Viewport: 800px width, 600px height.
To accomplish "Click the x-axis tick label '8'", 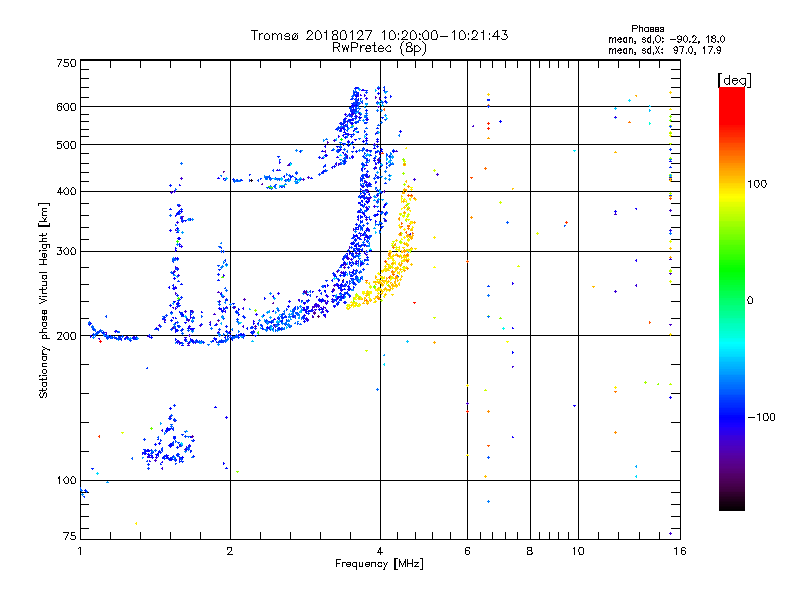I will click(530, 551).
